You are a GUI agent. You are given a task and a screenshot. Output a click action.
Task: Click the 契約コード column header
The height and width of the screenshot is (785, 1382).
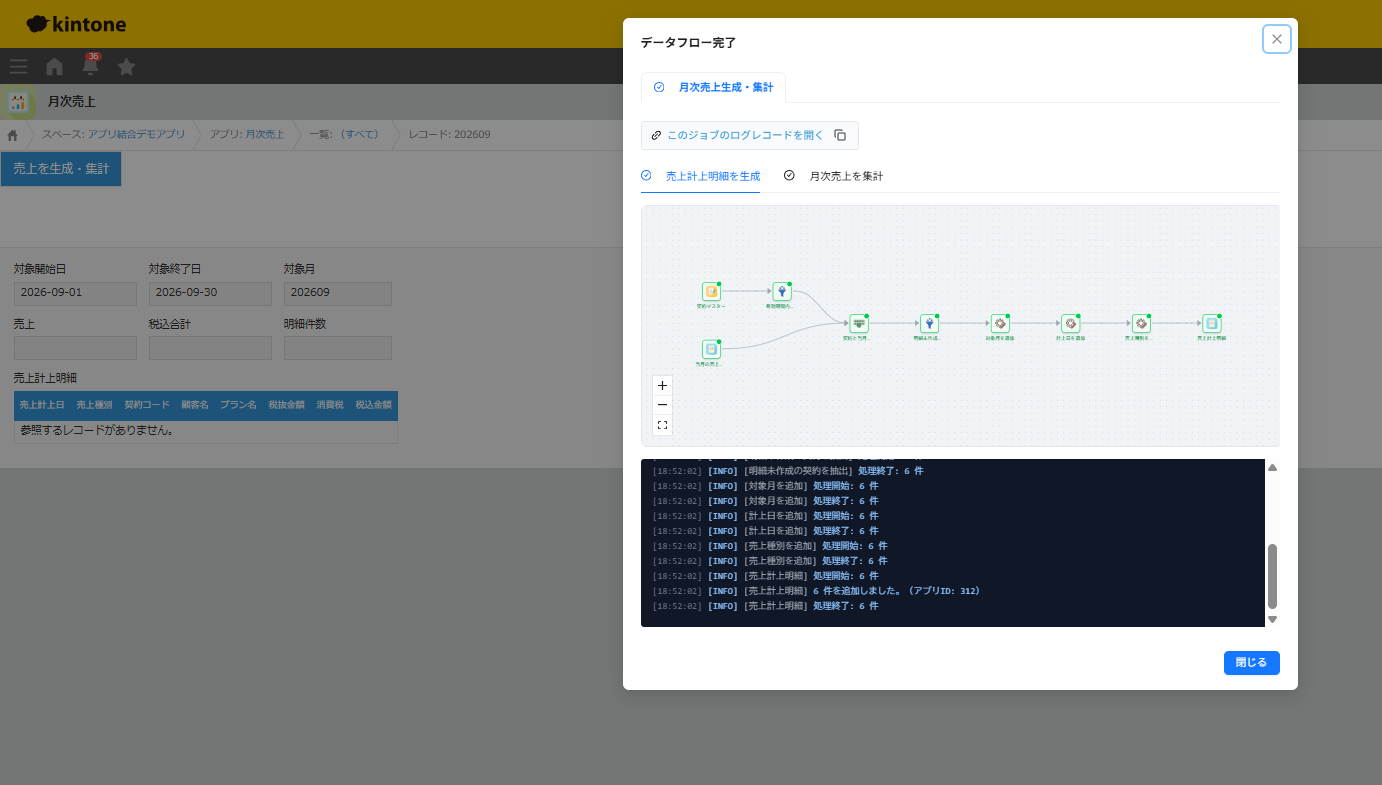click(147, 405)
